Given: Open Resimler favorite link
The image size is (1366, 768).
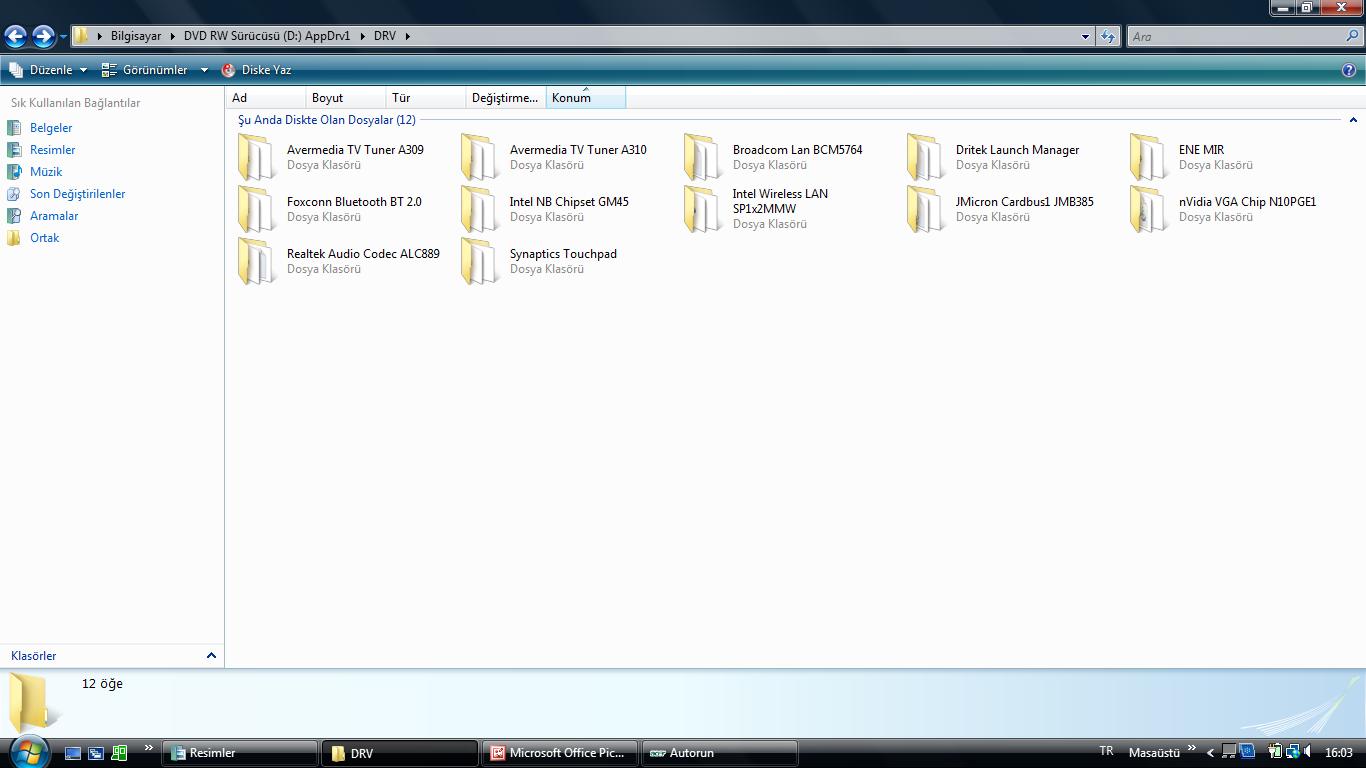Looking at the screenshot, I should coord(52,150).
